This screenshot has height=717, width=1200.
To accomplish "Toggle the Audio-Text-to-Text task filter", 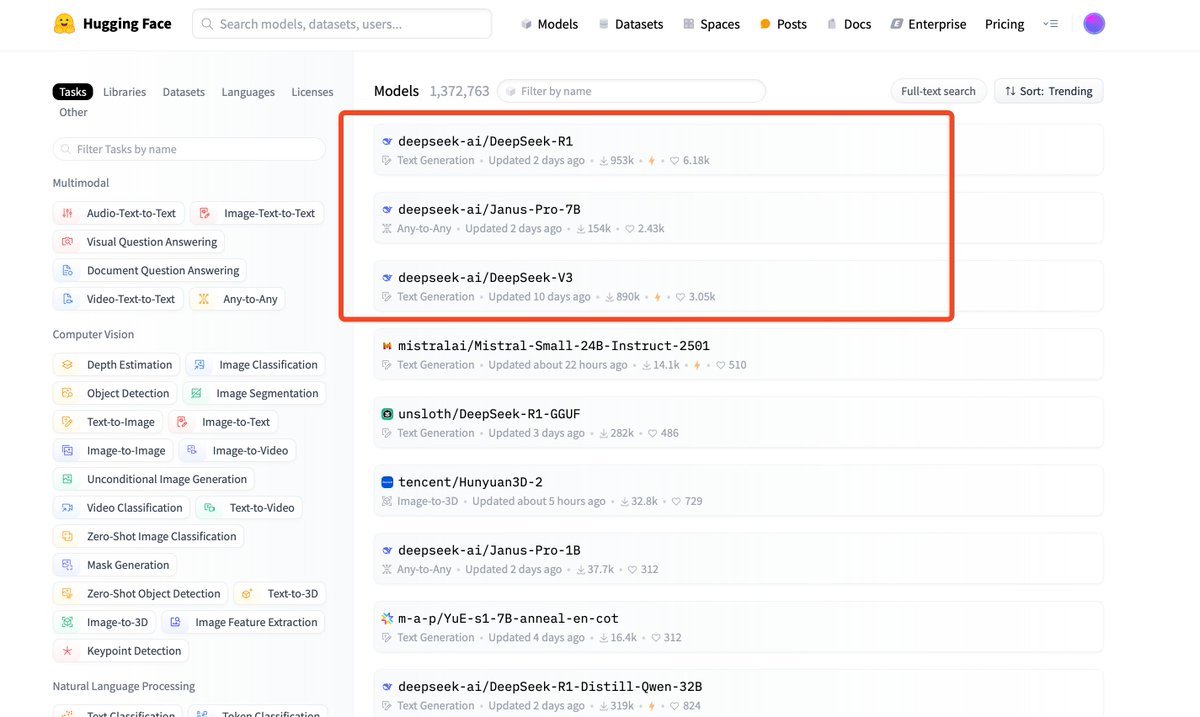I will pos(118,213).
